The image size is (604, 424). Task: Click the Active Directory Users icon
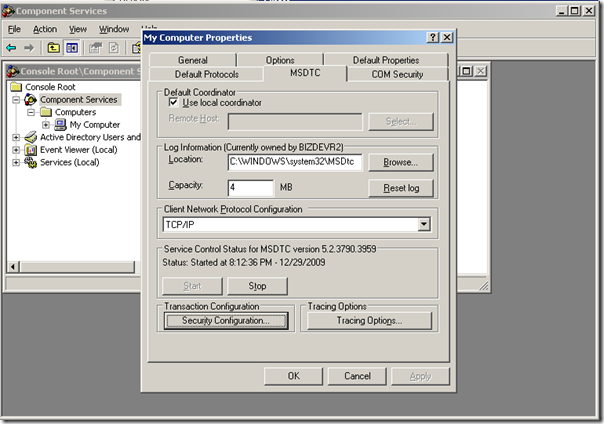tap(30, 137)
